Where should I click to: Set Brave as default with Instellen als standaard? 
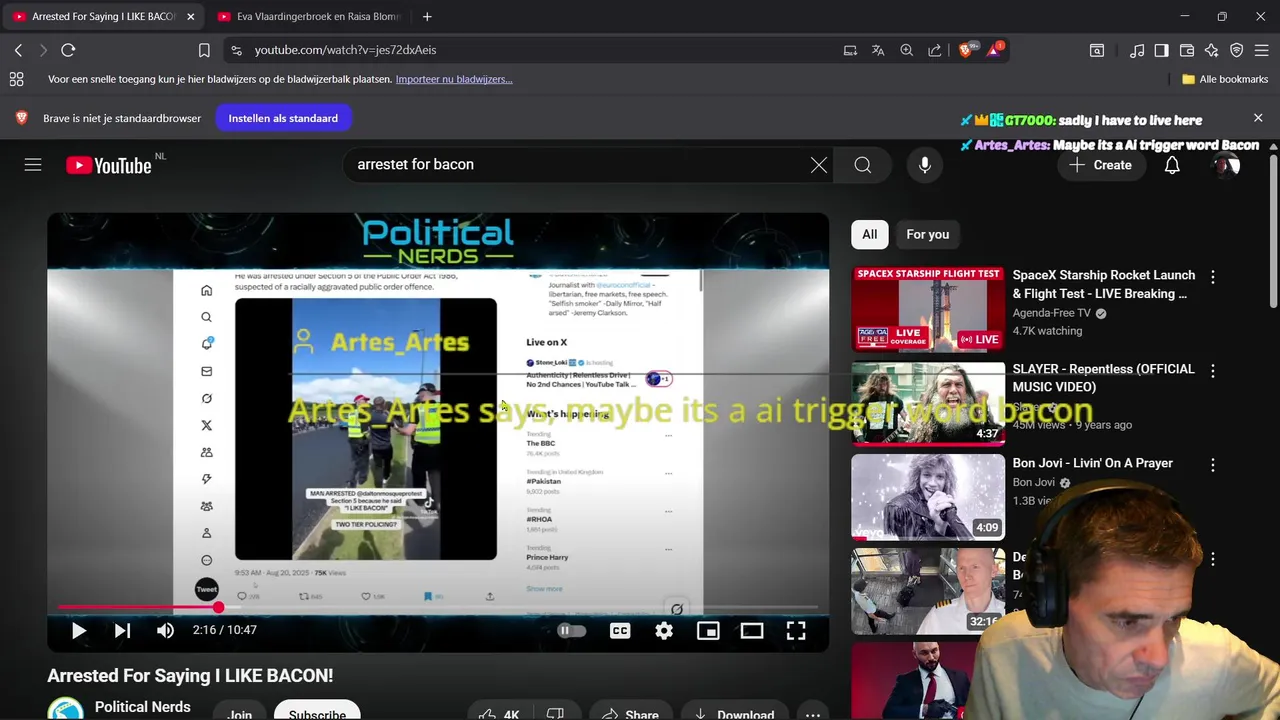pos(283,118)
